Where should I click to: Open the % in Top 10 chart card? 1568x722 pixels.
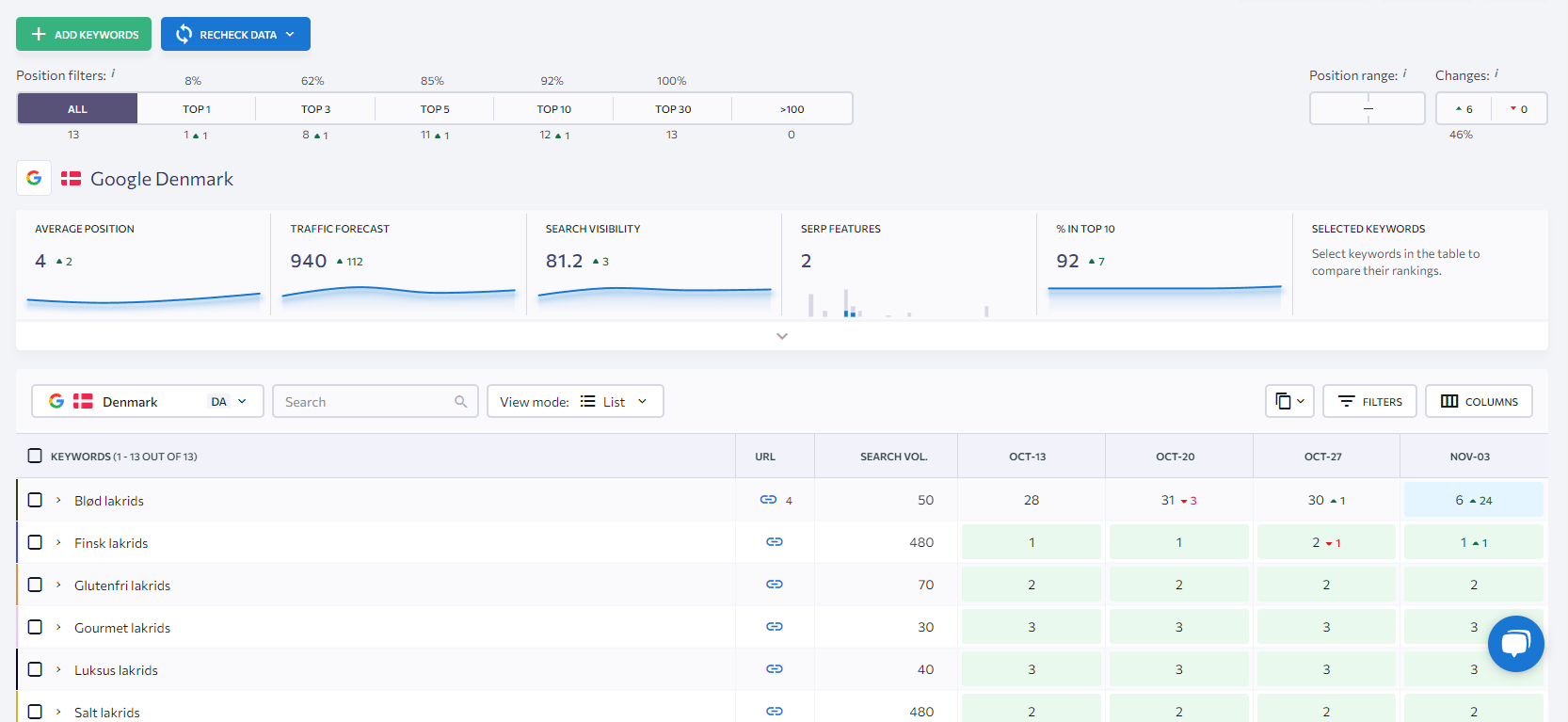pyautogui.click(x=1165, y=265)
